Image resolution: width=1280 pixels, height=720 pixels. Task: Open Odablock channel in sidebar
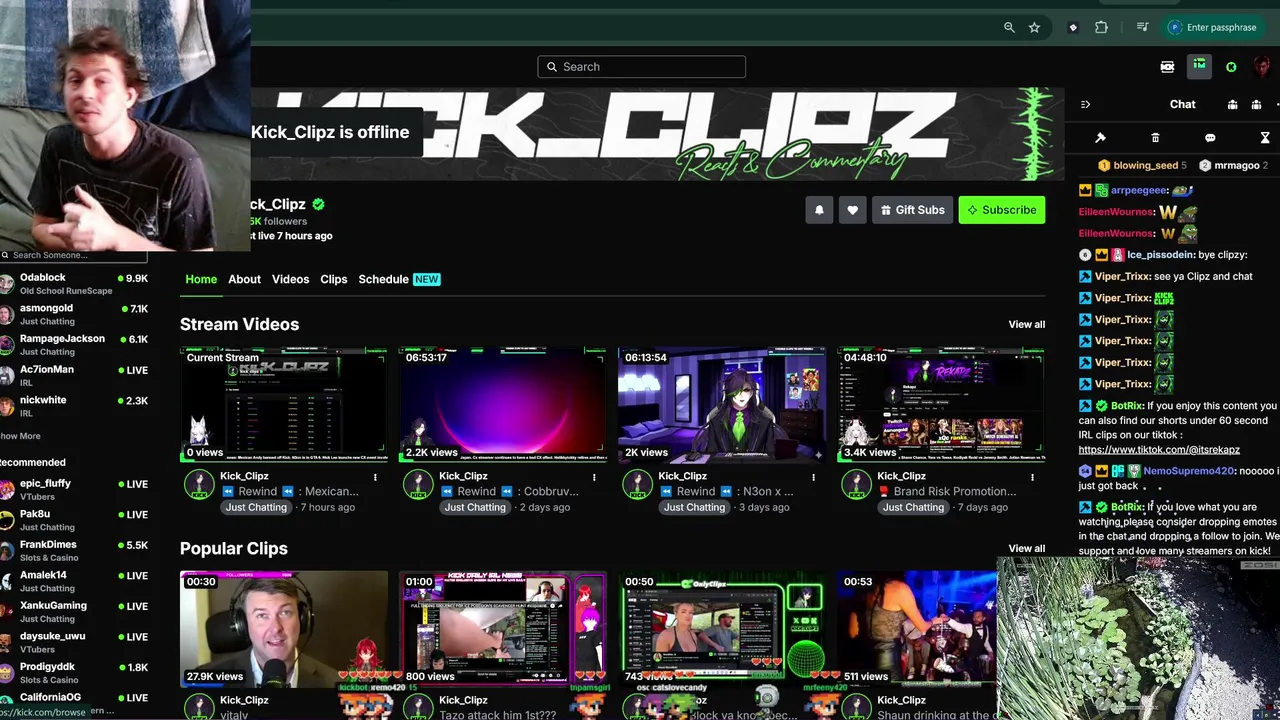[75, 284]
